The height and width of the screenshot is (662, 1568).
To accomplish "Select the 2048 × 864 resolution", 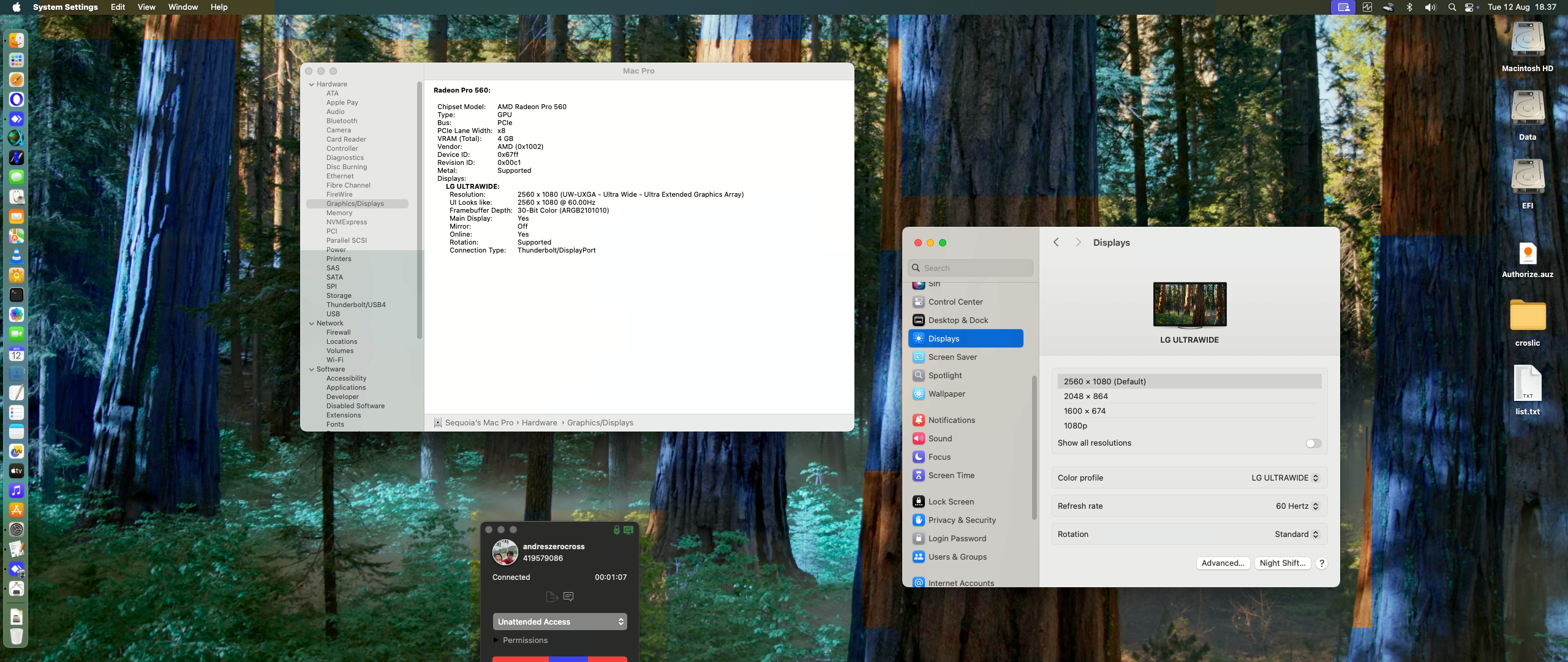I will pyautogui.click(x=1085, y=396).
